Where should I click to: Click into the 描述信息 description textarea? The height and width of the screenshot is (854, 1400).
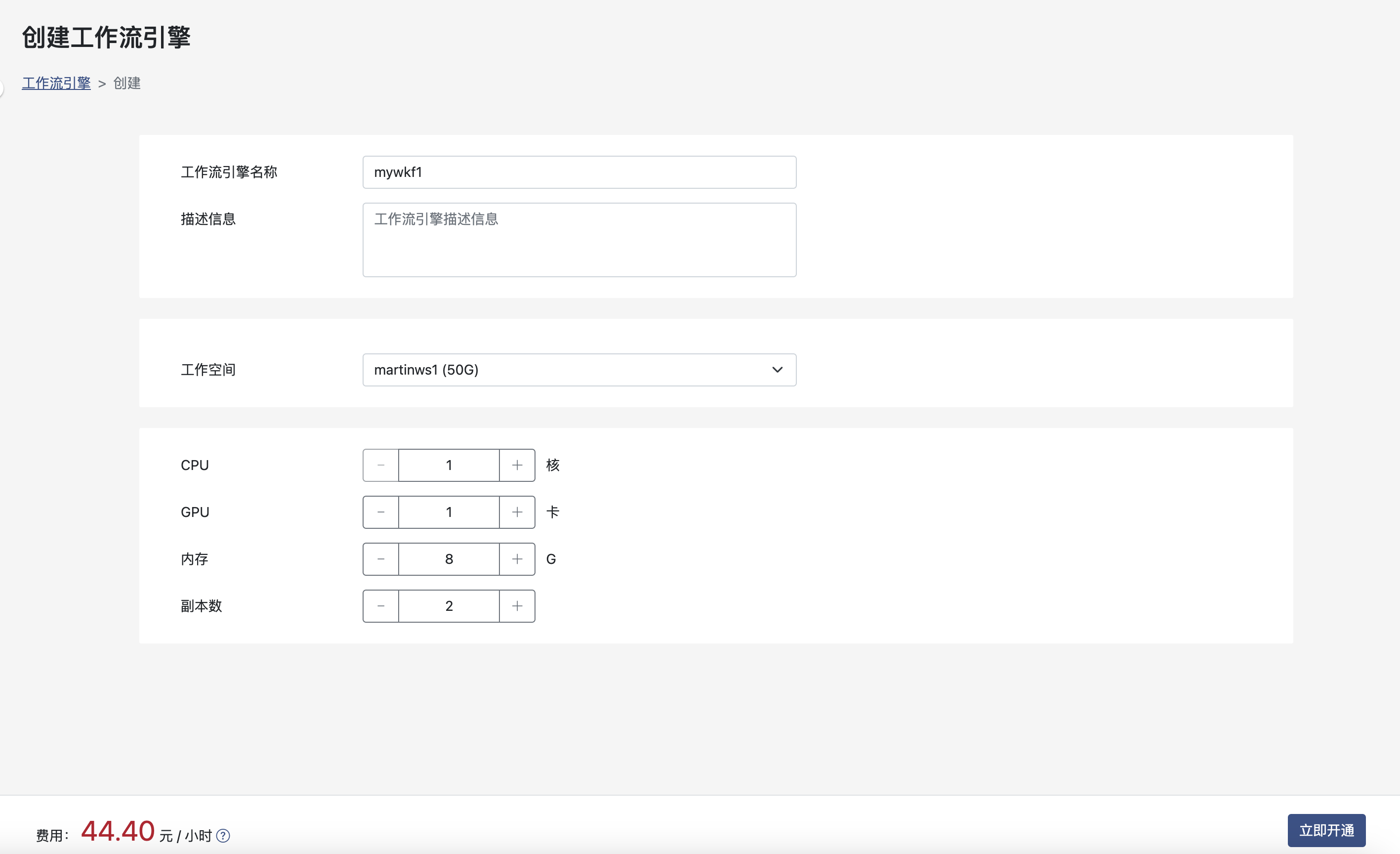pos(579,240)
